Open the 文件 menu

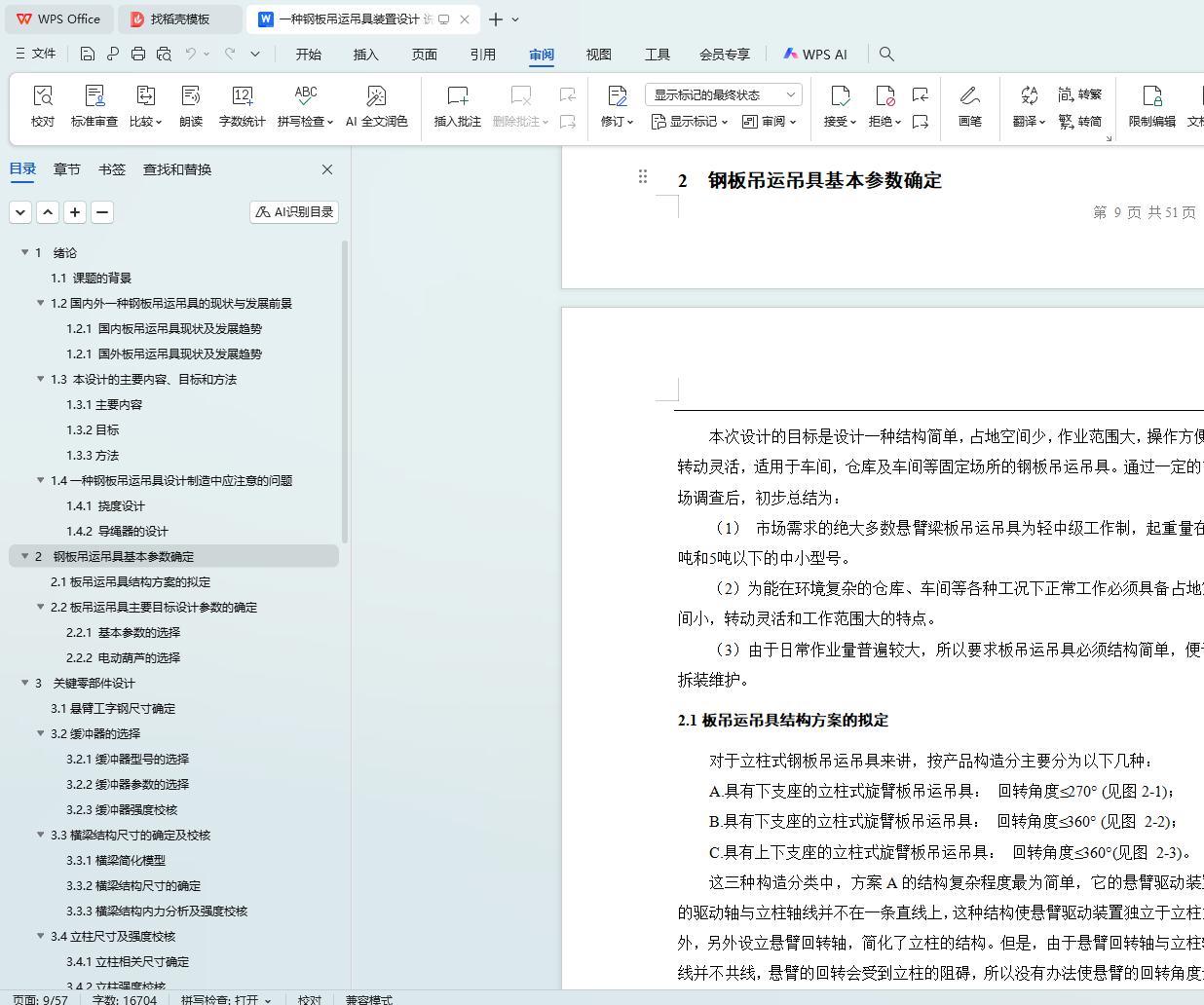click(x=36, y=54)
